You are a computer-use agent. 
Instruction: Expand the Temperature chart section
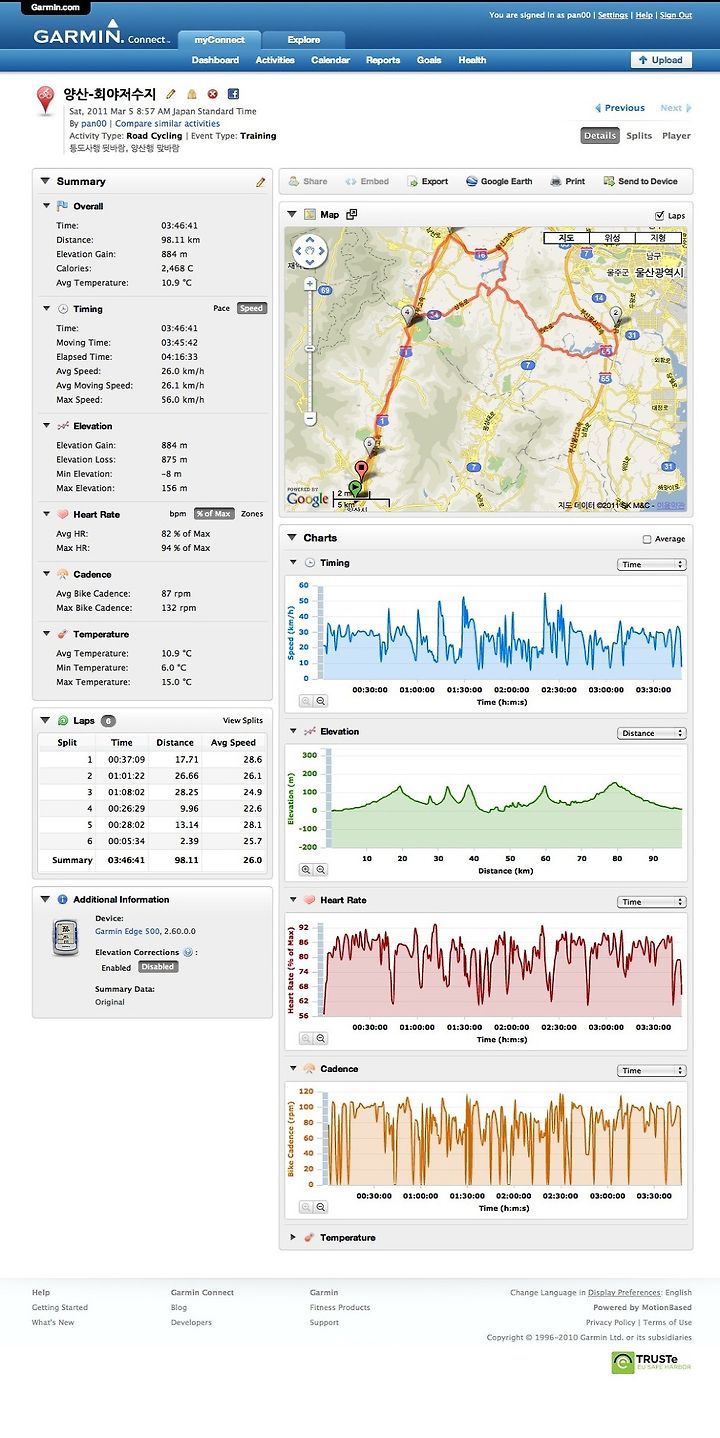(293, 1237)
